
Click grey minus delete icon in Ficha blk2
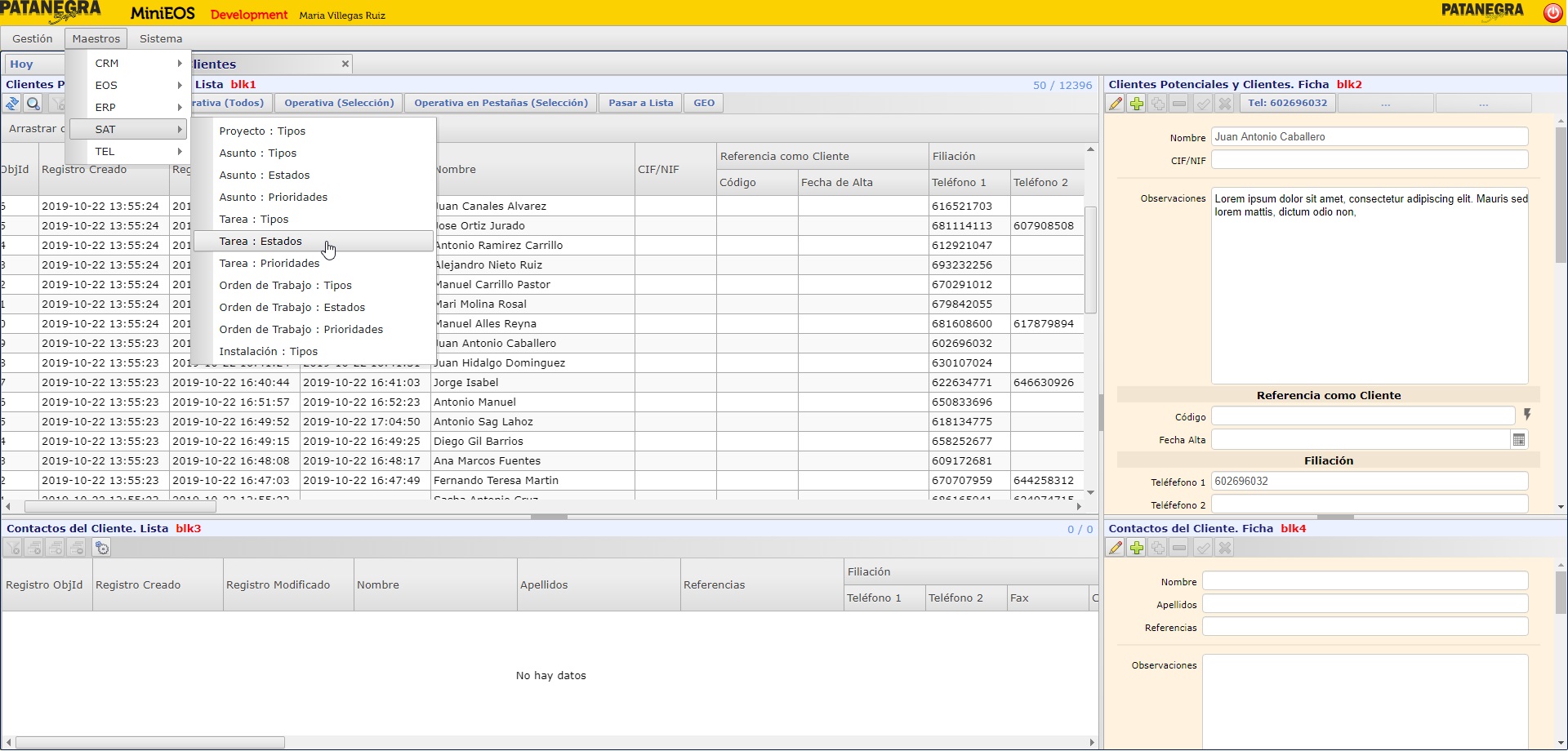(x=1179, y=104)
